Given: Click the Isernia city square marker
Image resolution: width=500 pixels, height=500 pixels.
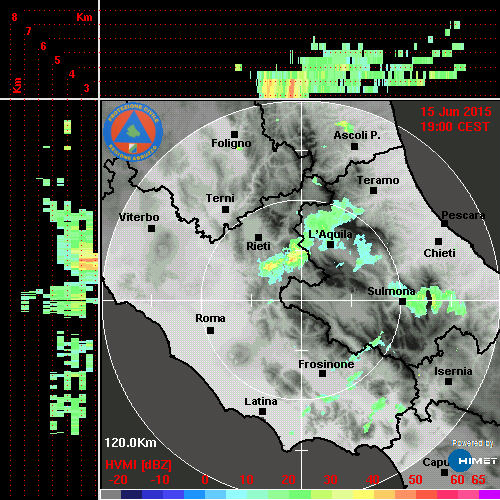Looking at the screenshot, I should [x=449, y=381].
